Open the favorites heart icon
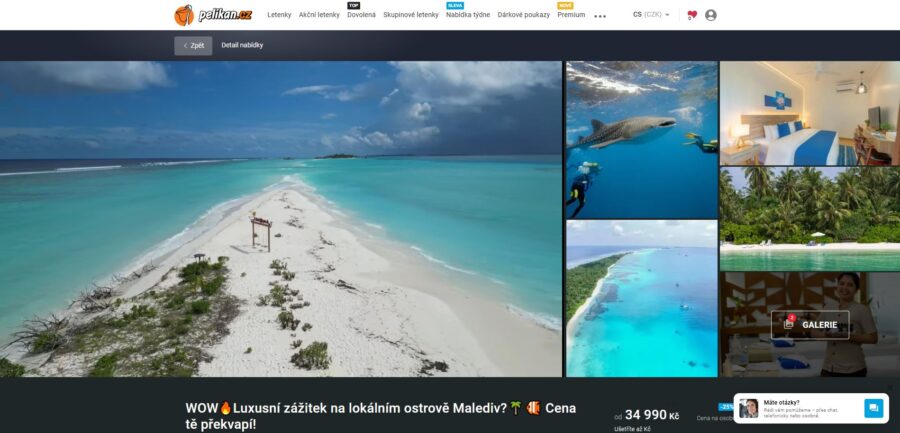900x433 pixels. point(692,15)
